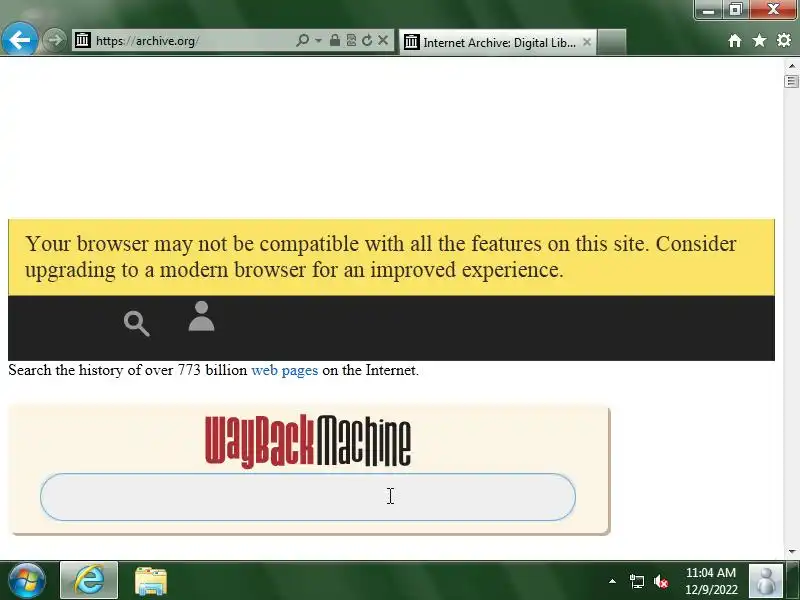The width and height of the screenshot is (800, 600).
Task: Restore down the Internet Explorer window
Action: coord(735,10)
